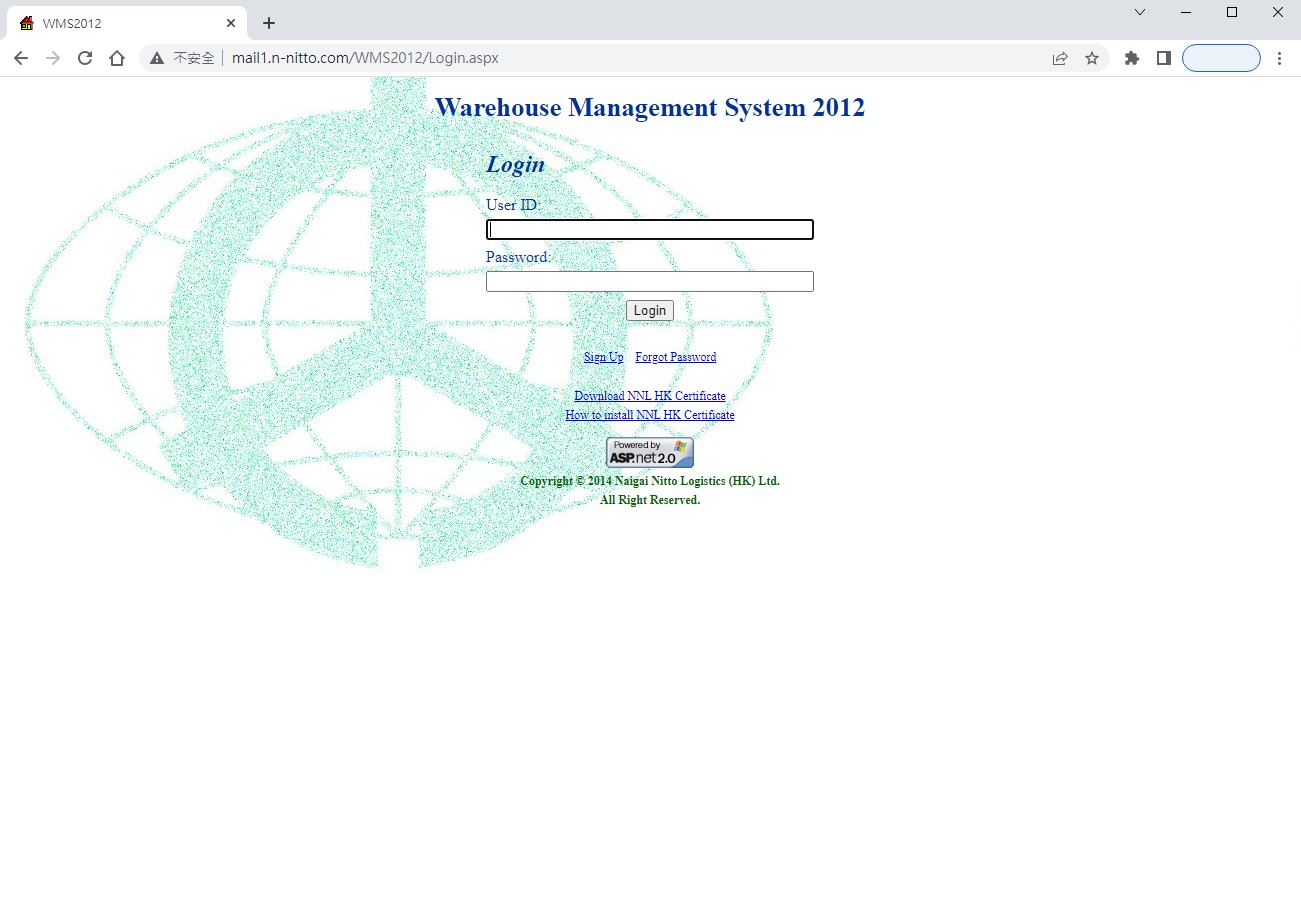
Task: Reload the page with the refresh icon
Action: pos(85,58)
